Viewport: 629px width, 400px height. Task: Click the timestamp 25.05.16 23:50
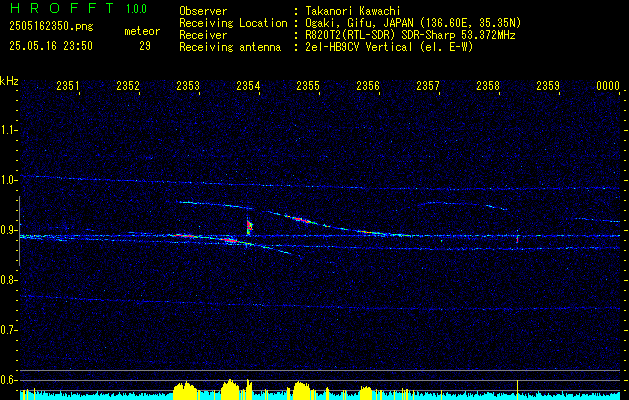tap(51, 46)
